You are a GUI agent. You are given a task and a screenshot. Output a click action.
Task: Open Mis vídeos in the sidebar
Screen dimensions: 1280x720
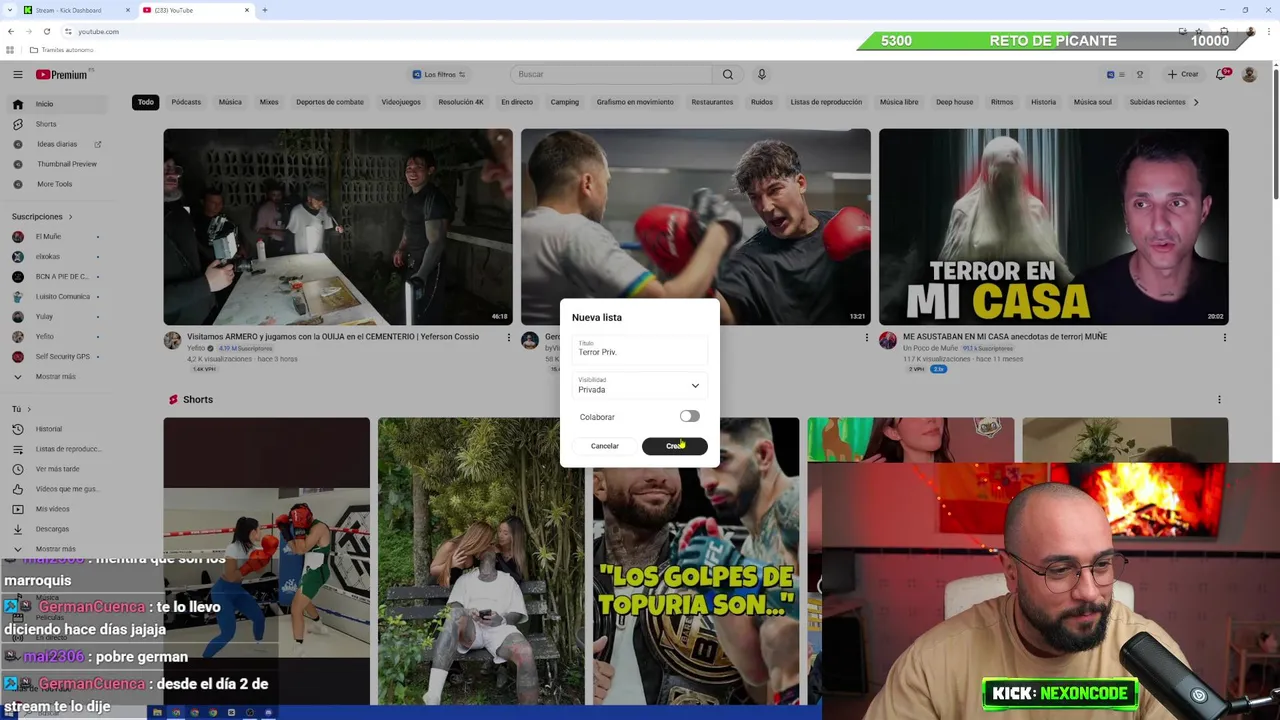(x=52, y=509)
